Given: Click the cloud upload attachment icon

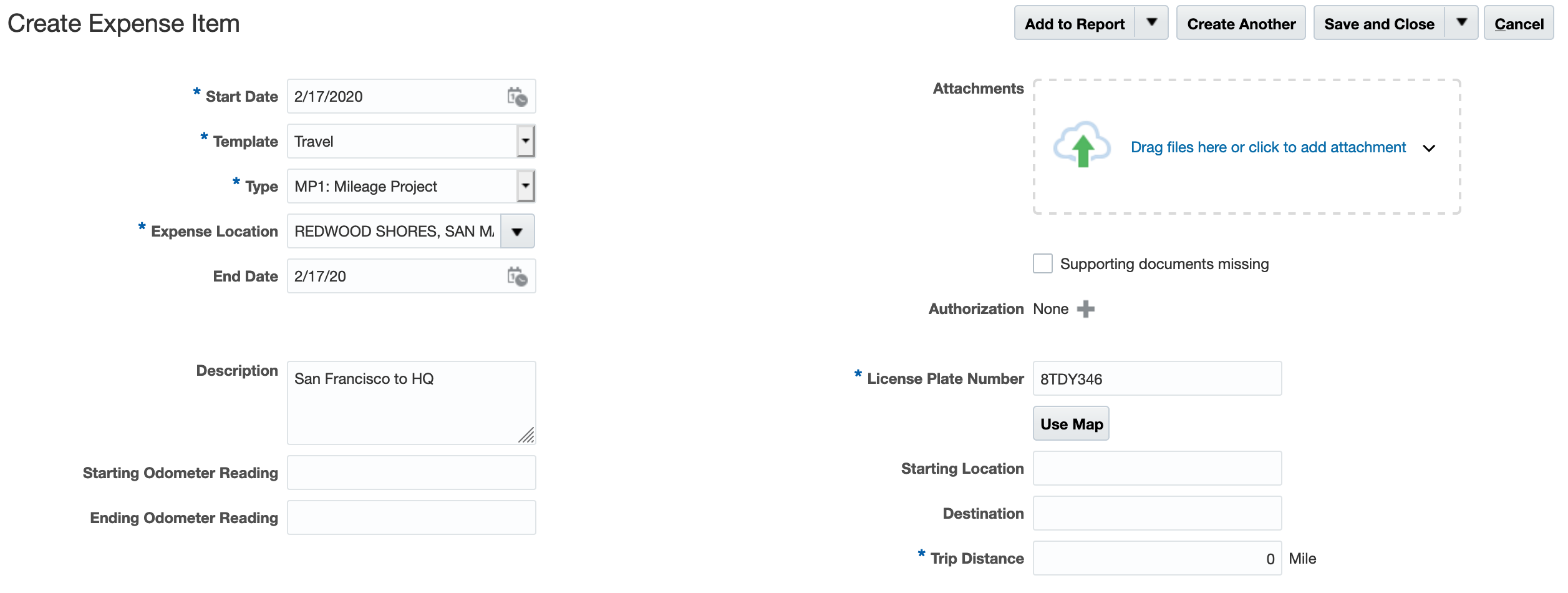Looking at the screenshot, I should pyautogui.click(x=1082, y=145).
